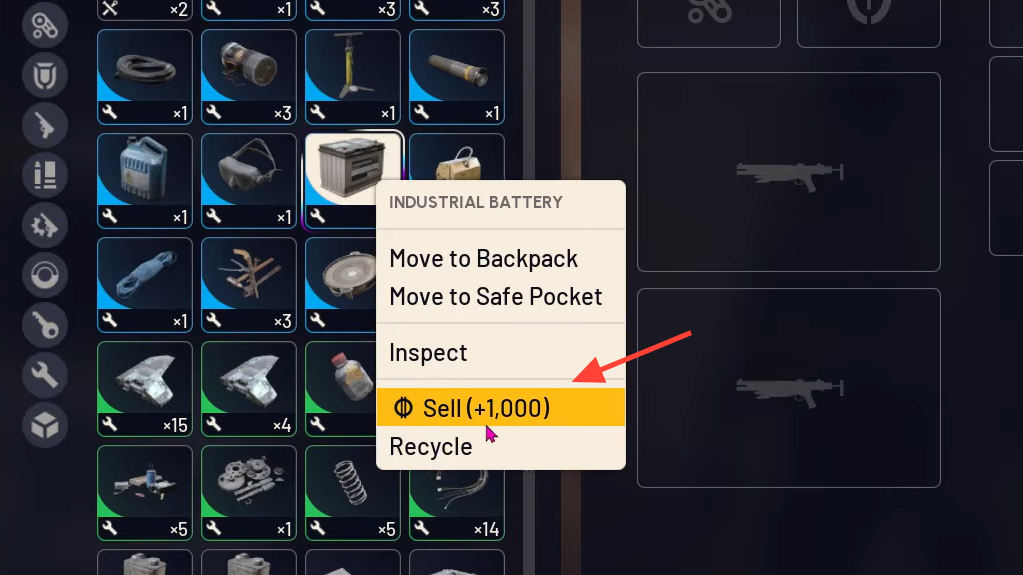Choose Move to Safe Pocket option
Screen dimensions: 1023x575
coord(496,296)
